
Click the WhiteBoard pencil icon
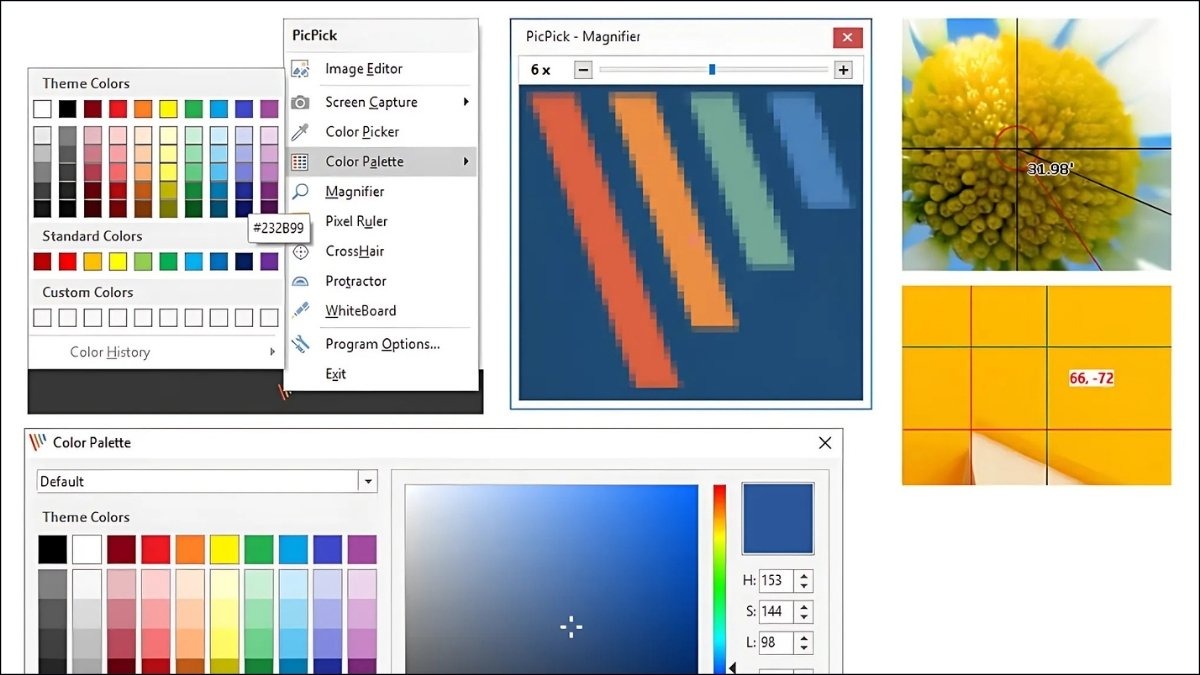(x=299, y=311)
